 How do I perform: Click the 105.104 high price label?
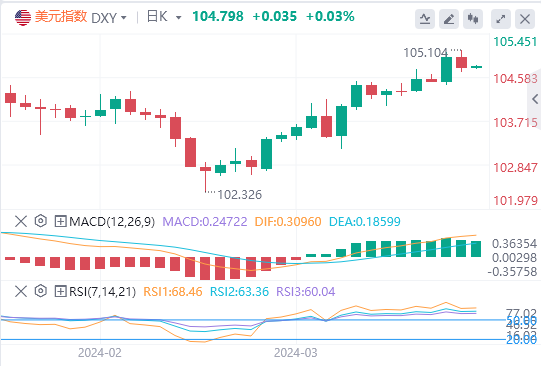pos(425,53)
